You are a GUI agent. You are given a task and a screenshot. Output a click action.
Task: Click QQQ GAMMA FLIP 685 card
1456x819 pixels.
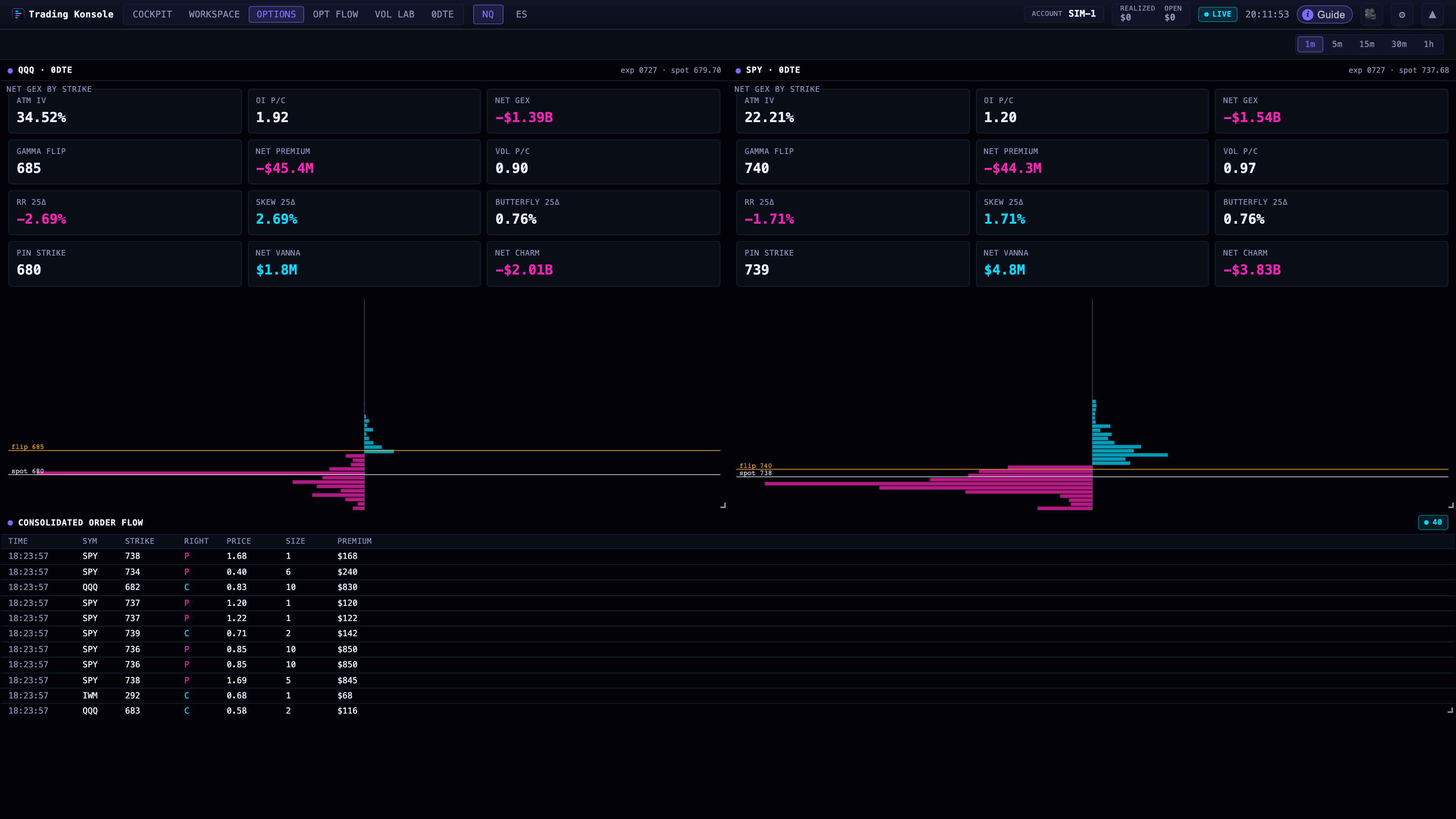(x=125, y=162)
